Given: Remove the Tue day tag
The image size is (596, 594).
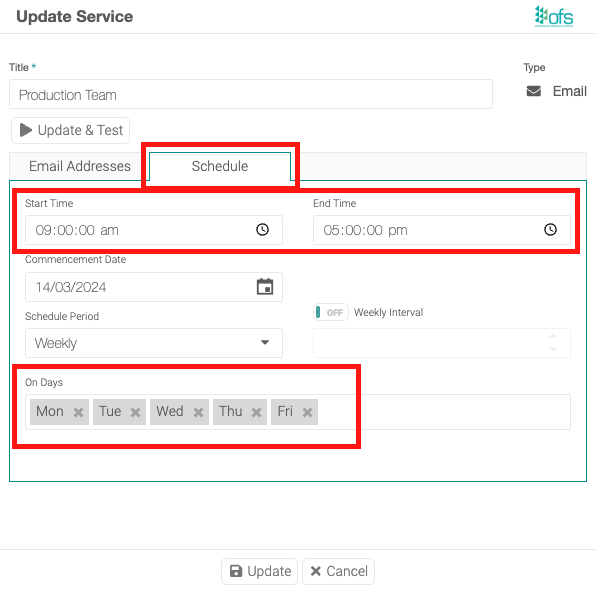Looking at the screenshot, I should pos(135,412).
